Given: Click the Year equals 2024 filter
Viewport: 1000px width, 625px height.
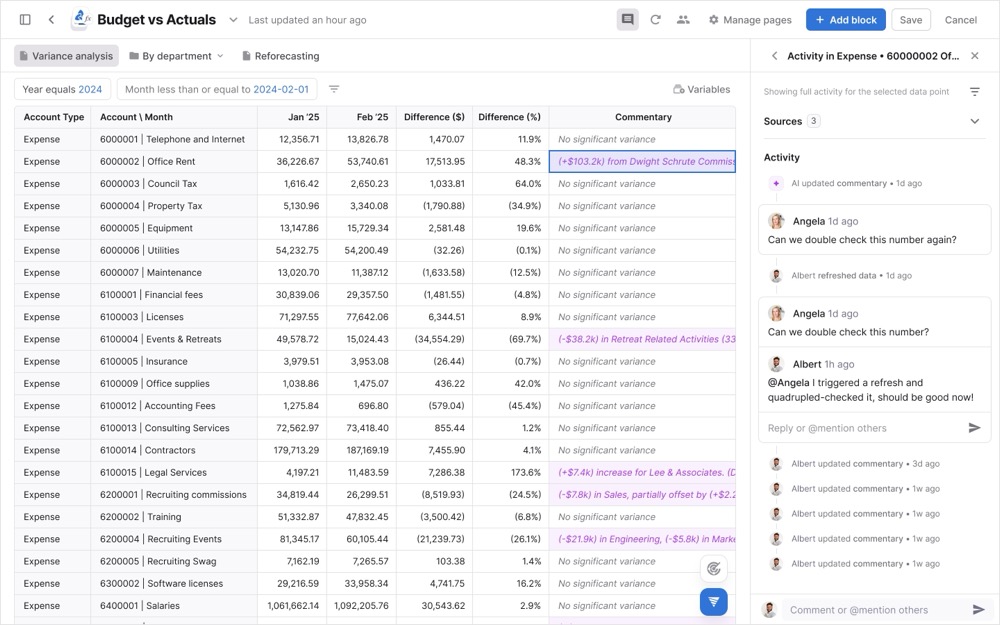Looking at the screenshot, I should 62,89.
